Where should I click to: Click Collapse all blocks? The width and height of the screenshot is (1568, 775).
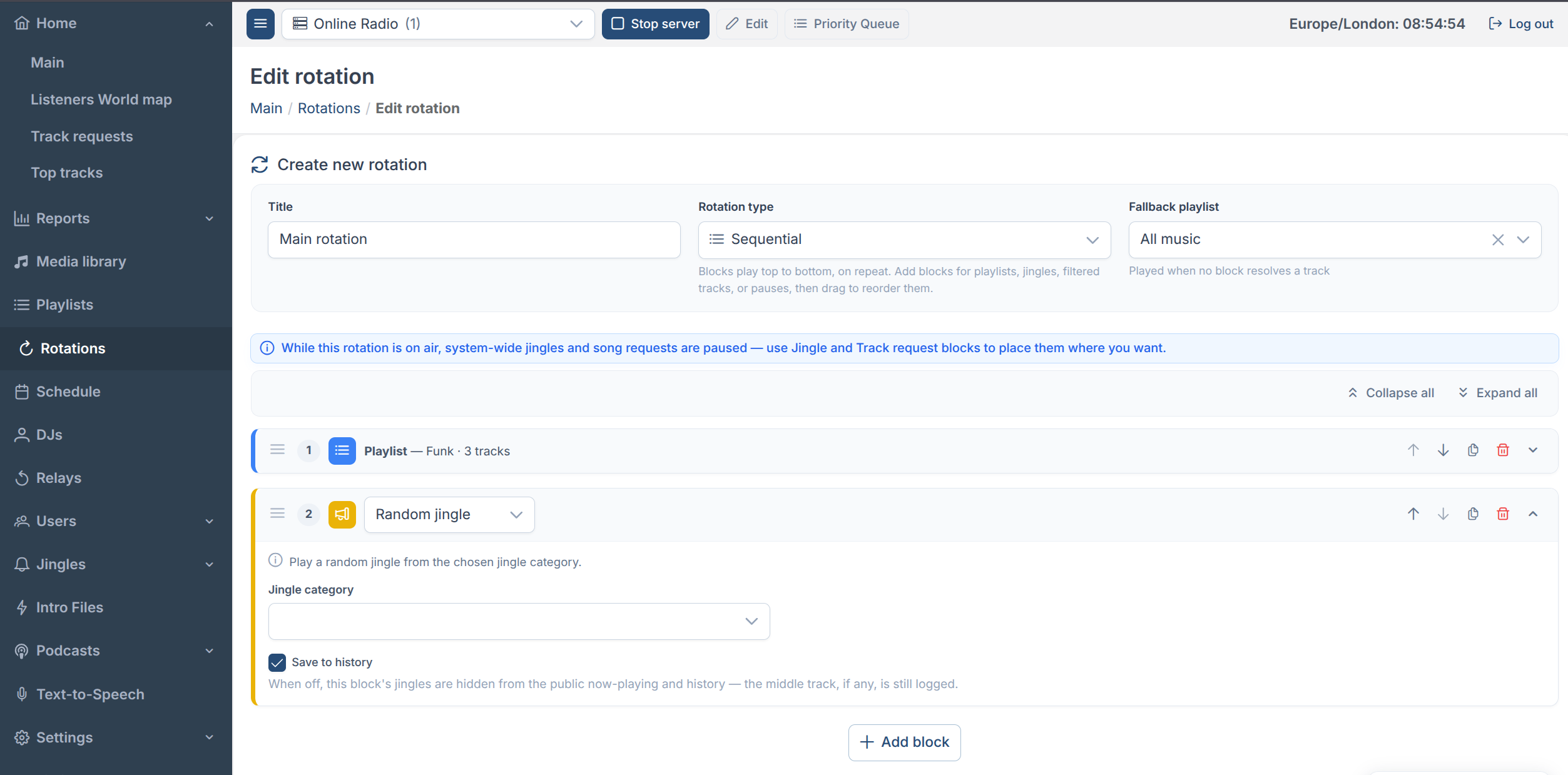click(1390, 393)
